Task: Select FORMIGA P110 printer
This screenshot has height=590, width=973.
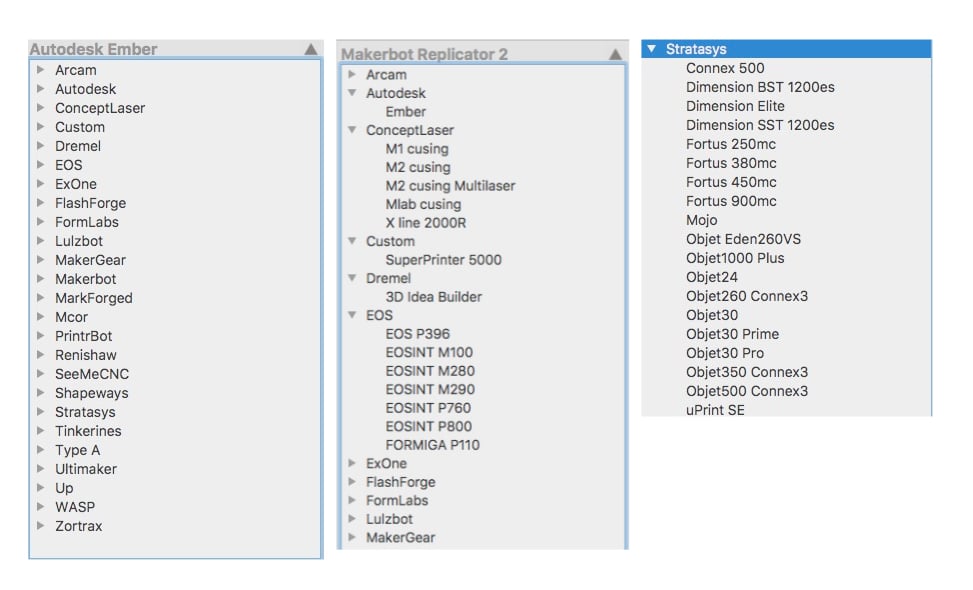Action: pyautogui.click(x=432, y=445)
